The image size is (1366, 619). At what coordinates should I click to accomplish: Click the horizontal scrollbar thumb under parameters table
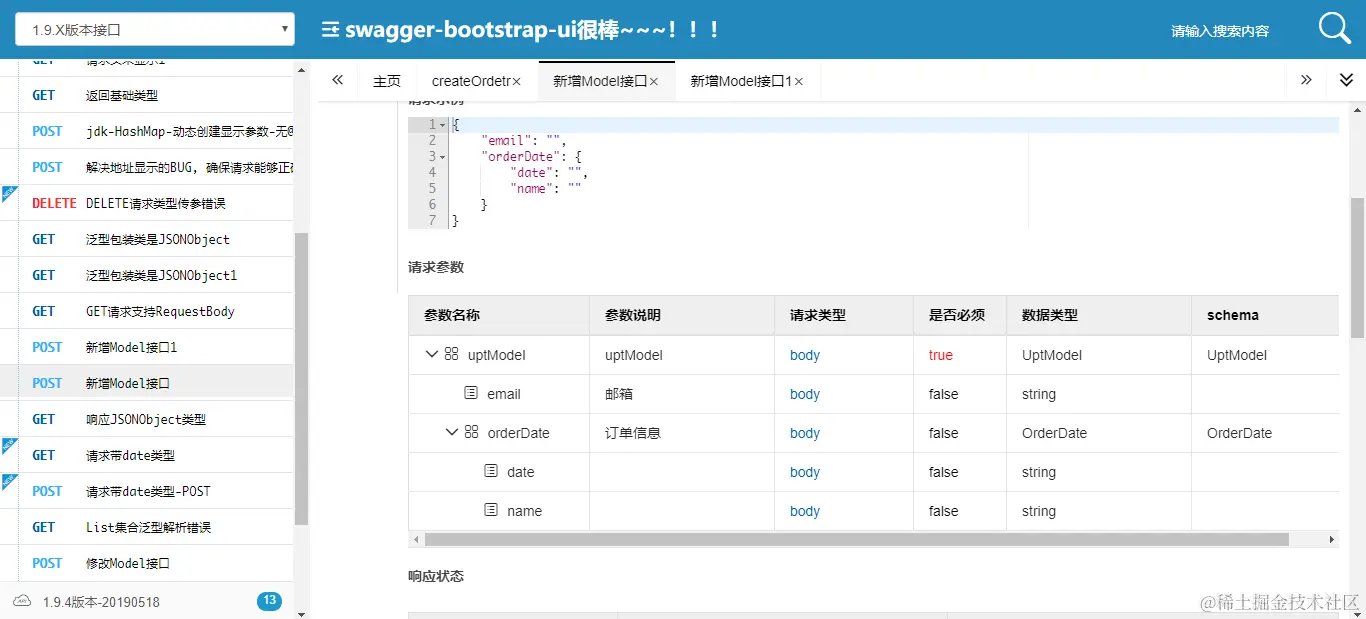click(857, 539)
